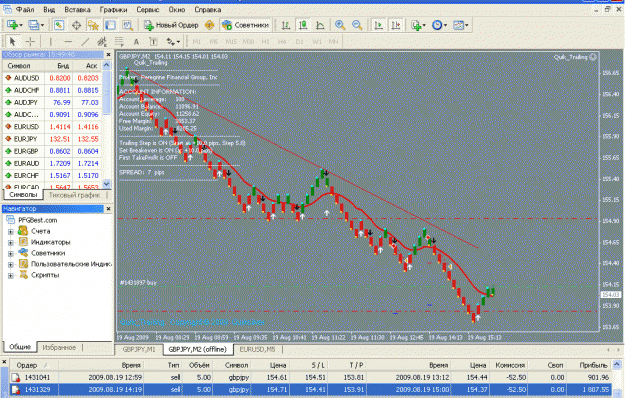The height and width of the screenshot is (398, 625).
Task: Click the Новый Ордер button
Action: coord(171,25)
